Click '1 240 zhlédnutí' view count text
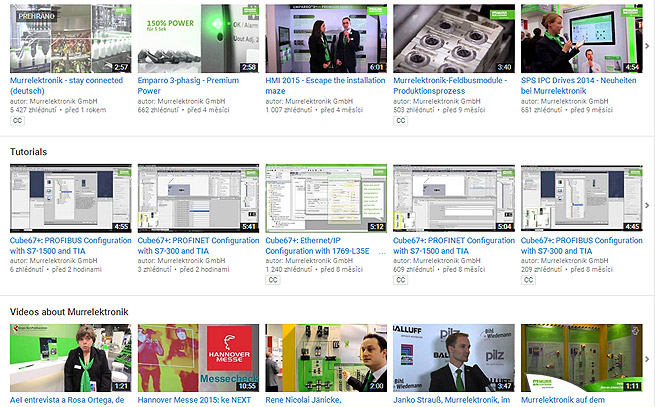Screen dimensions: 655x407 pos(289,270)
